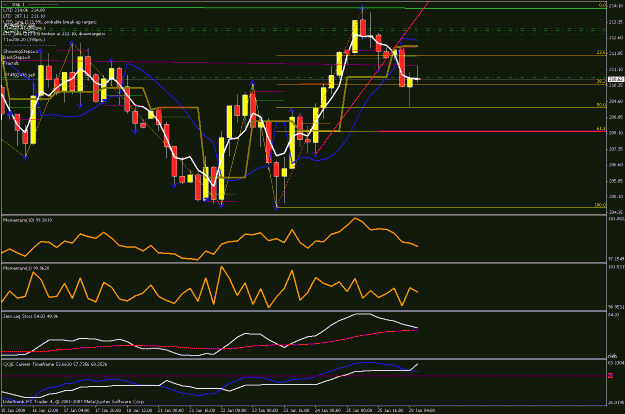This screenshot has height=414, width=625.
Task: Click the 21 Jan 16:00 time axis label
Action: [202, 410]
